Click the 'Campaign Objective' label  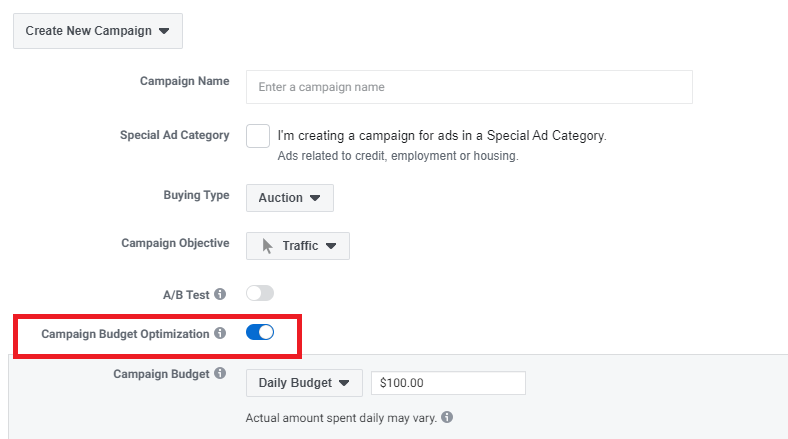pyautogui.click(x=175, y=243)
